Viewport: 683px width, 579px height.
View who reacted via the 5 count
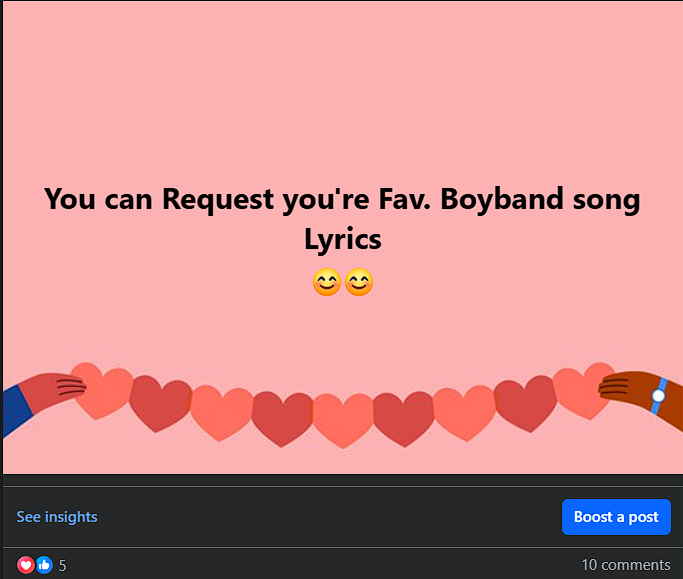coord(63,565)
